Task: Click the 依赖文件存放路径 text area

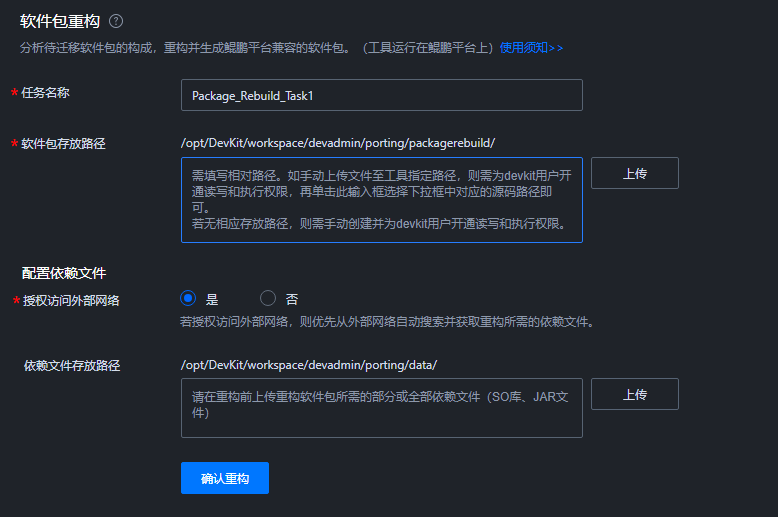Action: pos(382,408)
